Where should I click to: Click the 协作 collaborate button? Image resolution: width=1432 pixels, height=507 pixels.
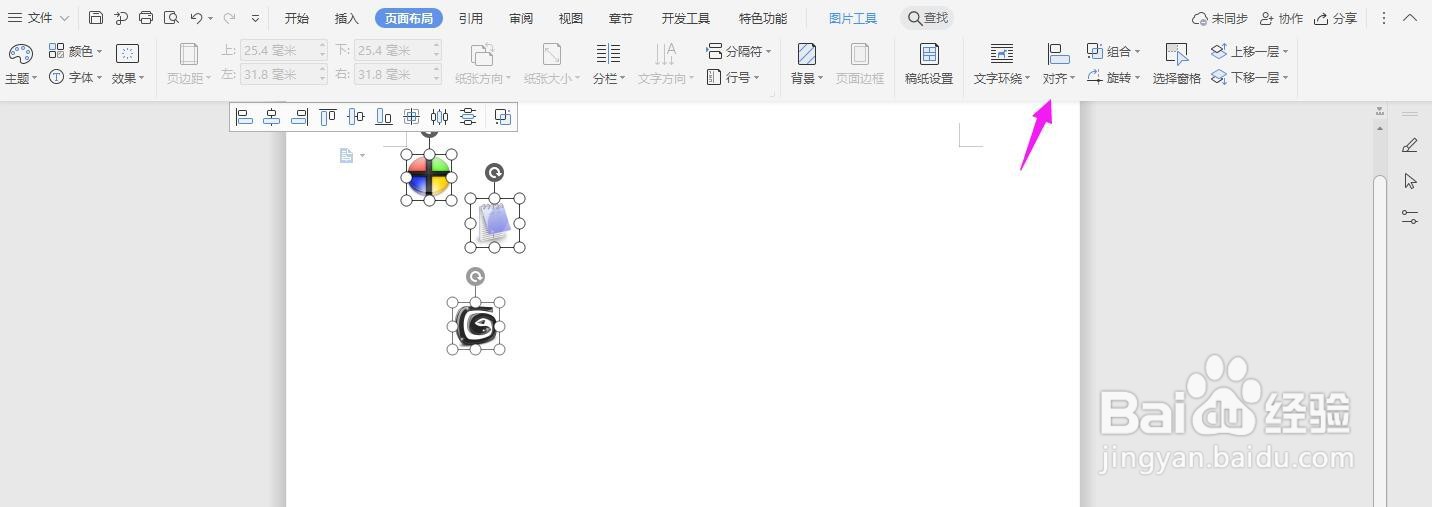click(x=1282, y=18)
